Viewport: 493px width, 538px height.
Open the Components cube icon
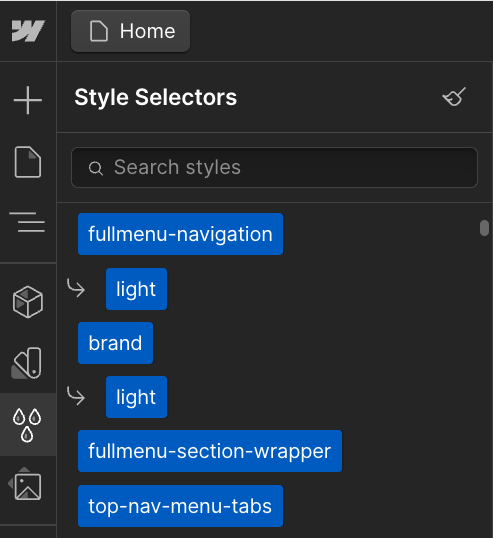[28, 302]
